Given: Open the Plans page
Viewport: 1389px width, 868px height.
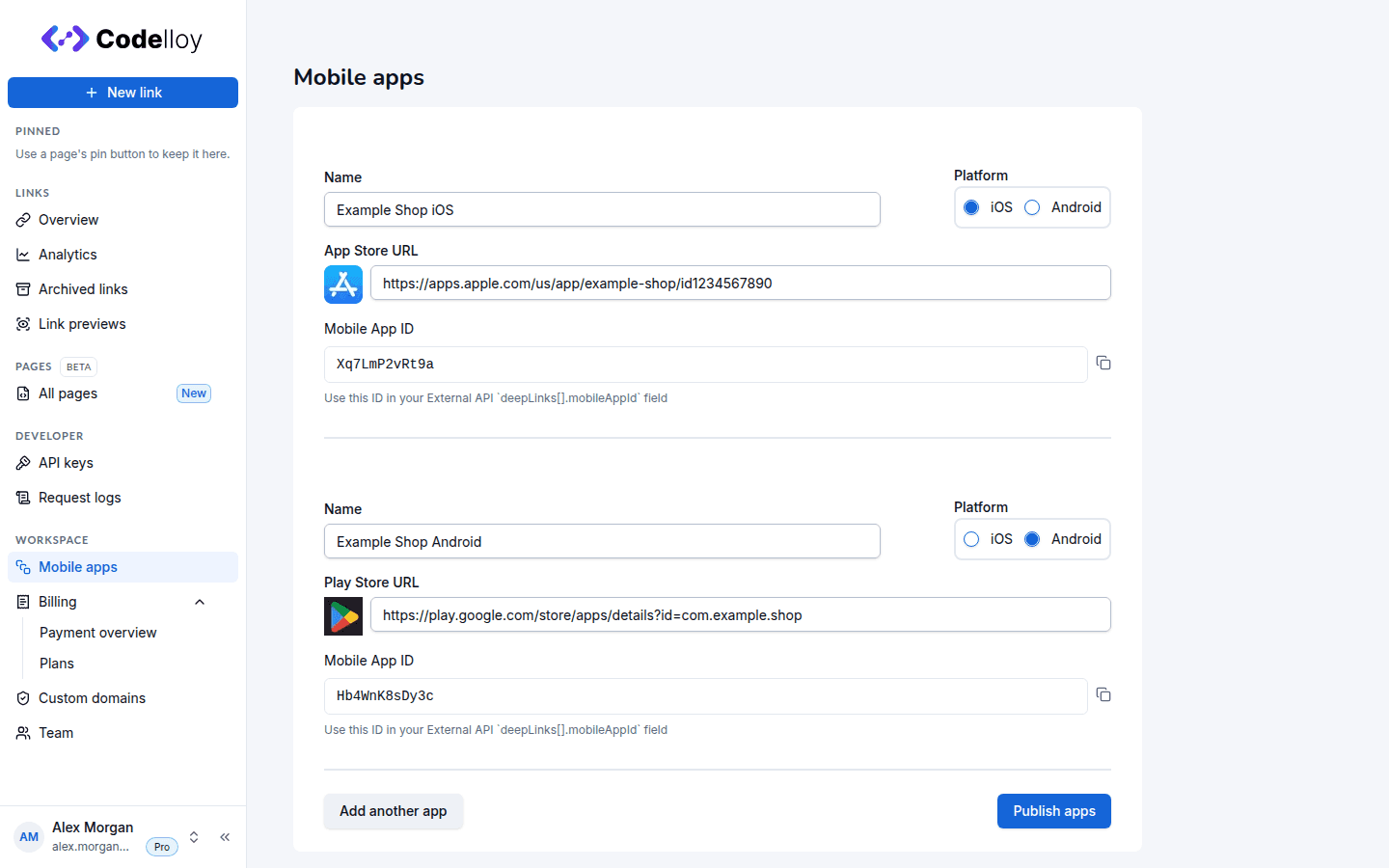Looking at the screenshot, I should click(57, 664).
